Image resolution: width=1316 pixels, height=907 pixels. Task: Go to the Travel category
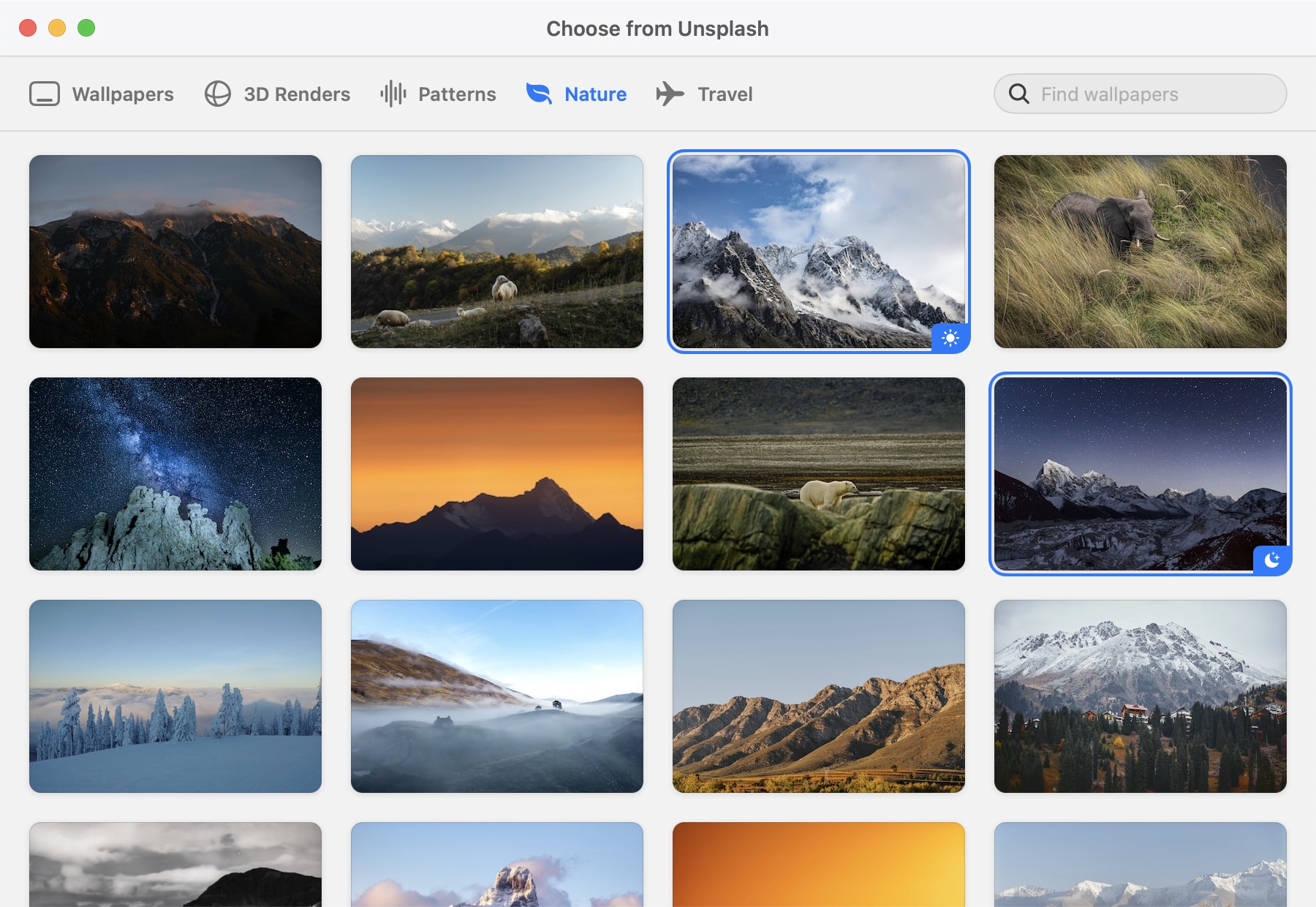[704, 94]
